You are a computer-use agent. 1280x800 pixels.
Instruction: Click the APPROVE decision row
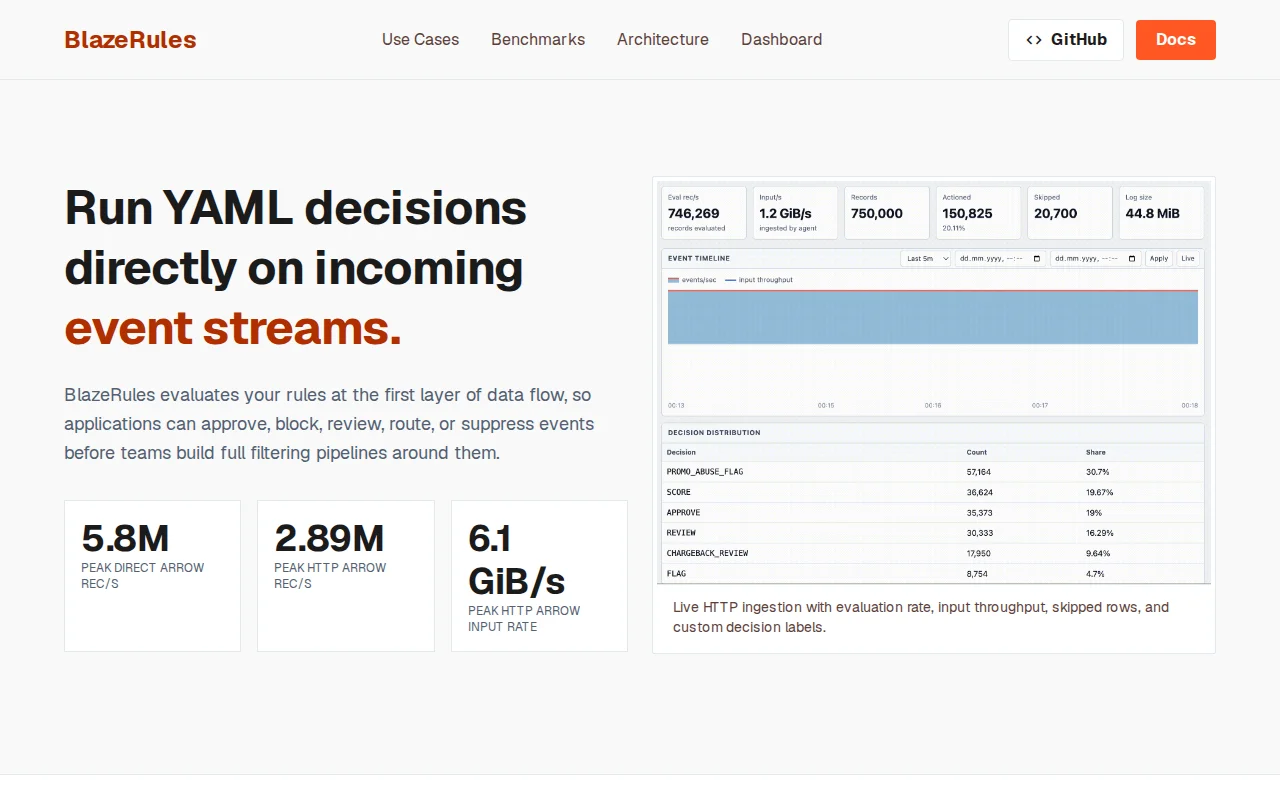coord(933,512)
